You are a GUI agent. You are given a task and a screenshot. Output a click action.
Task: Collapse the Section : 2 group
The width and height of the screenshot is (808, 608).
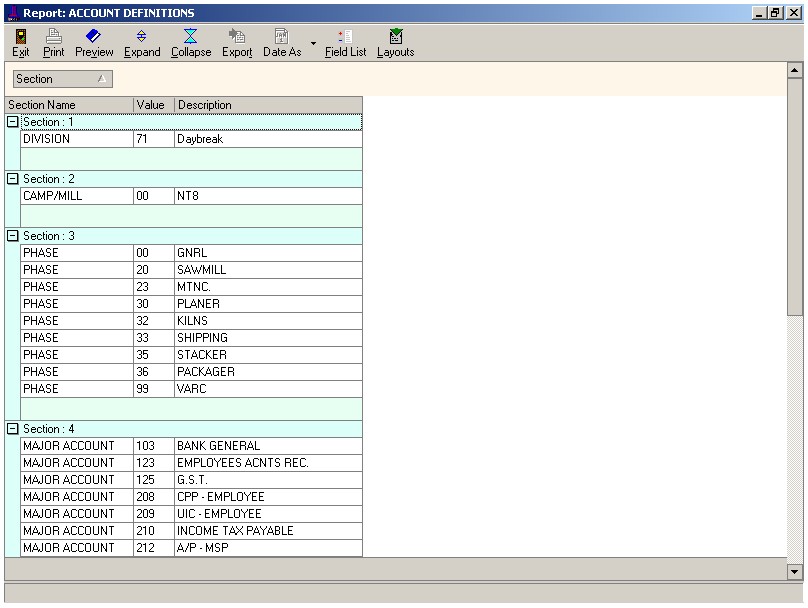[13, 179]
